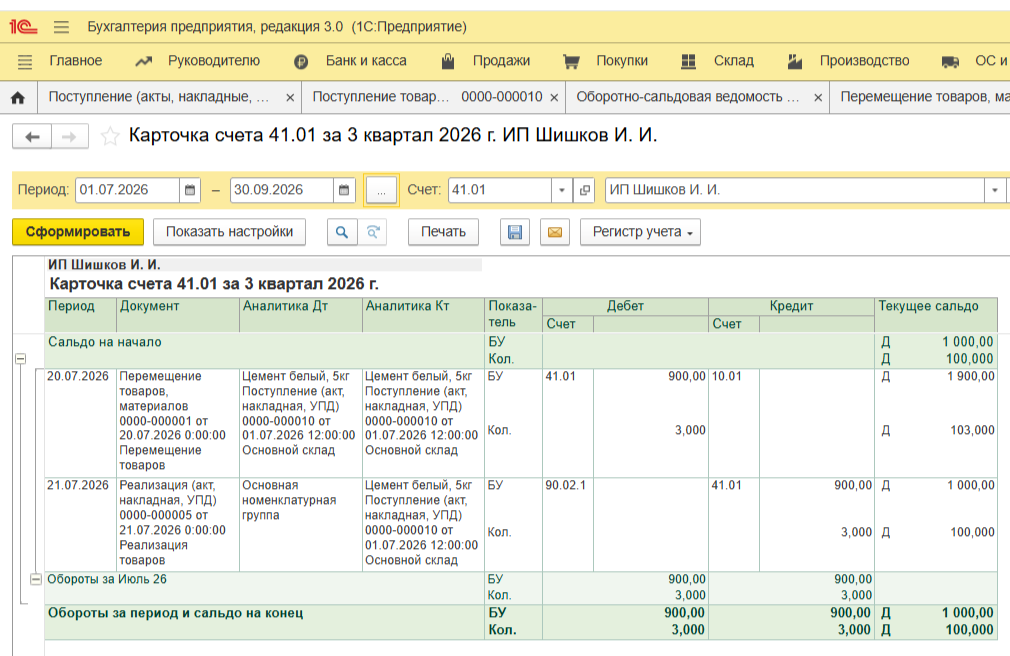Open Продажи menu section
Image resolution: width=1010 pixels, height=656 pixels.
pos(501,61)
